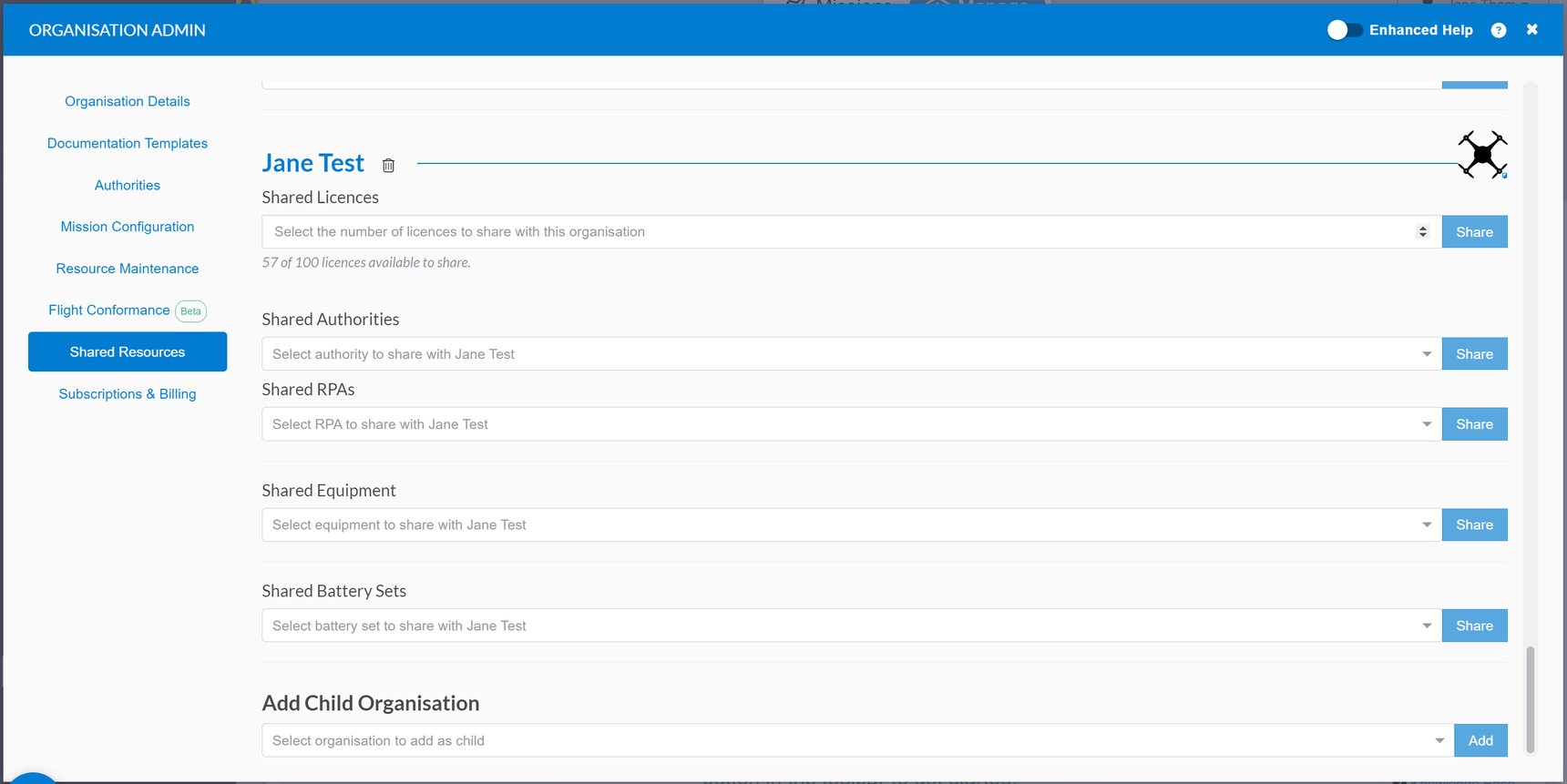The image size is (1567, 784).
Task: Click Share next to Shared RPAs
Action: [x=1474, y=423]
